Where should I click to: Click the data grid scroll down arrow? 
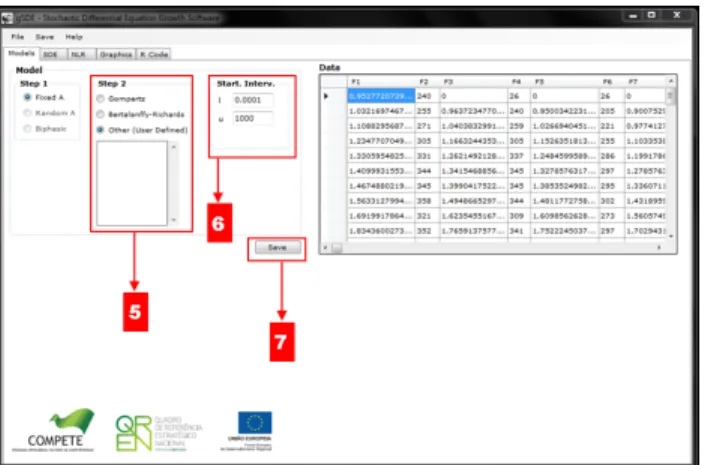[671, 236]
